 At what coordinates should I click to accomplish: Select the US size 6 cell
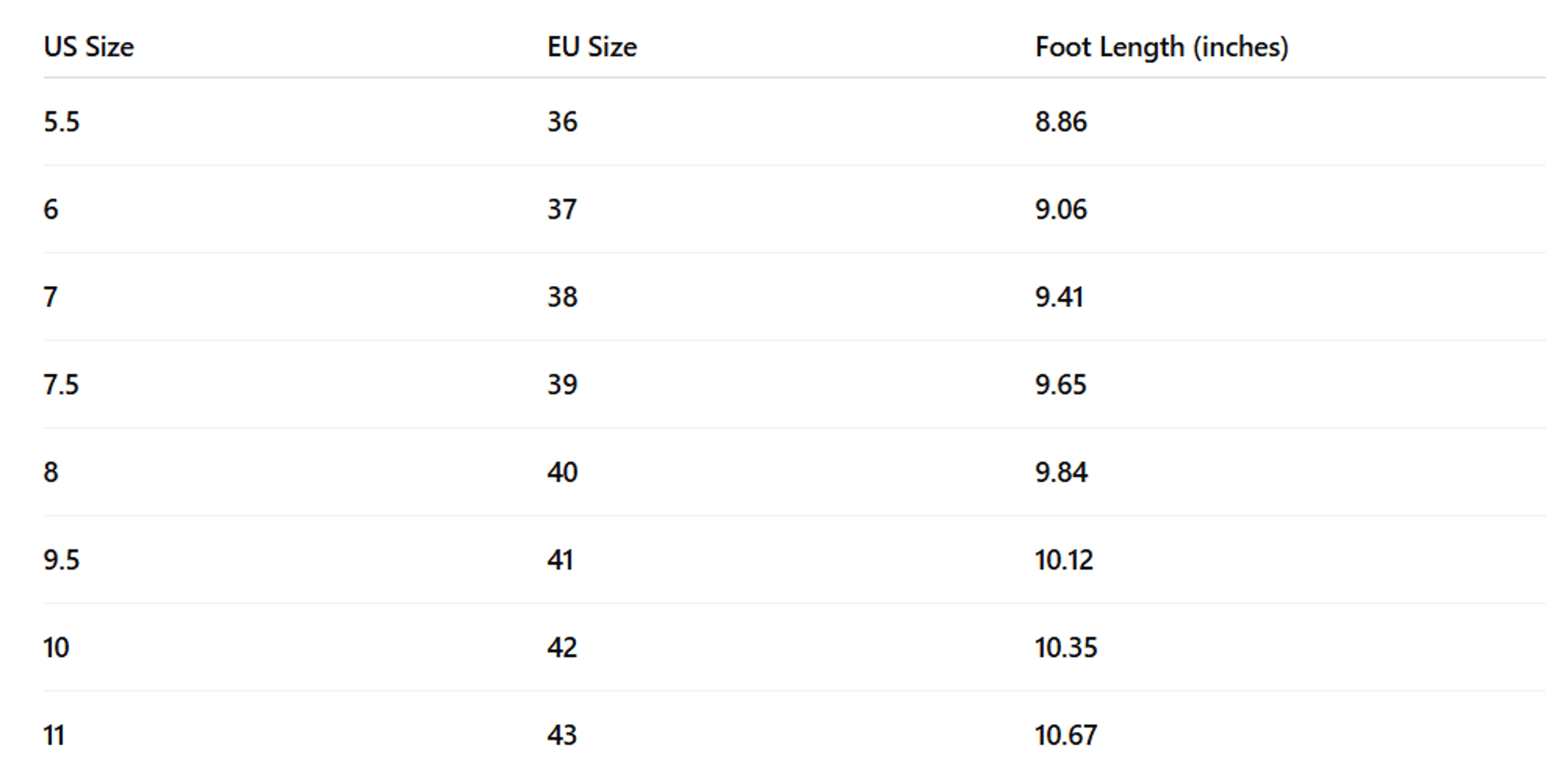click(x=51, y=209)
